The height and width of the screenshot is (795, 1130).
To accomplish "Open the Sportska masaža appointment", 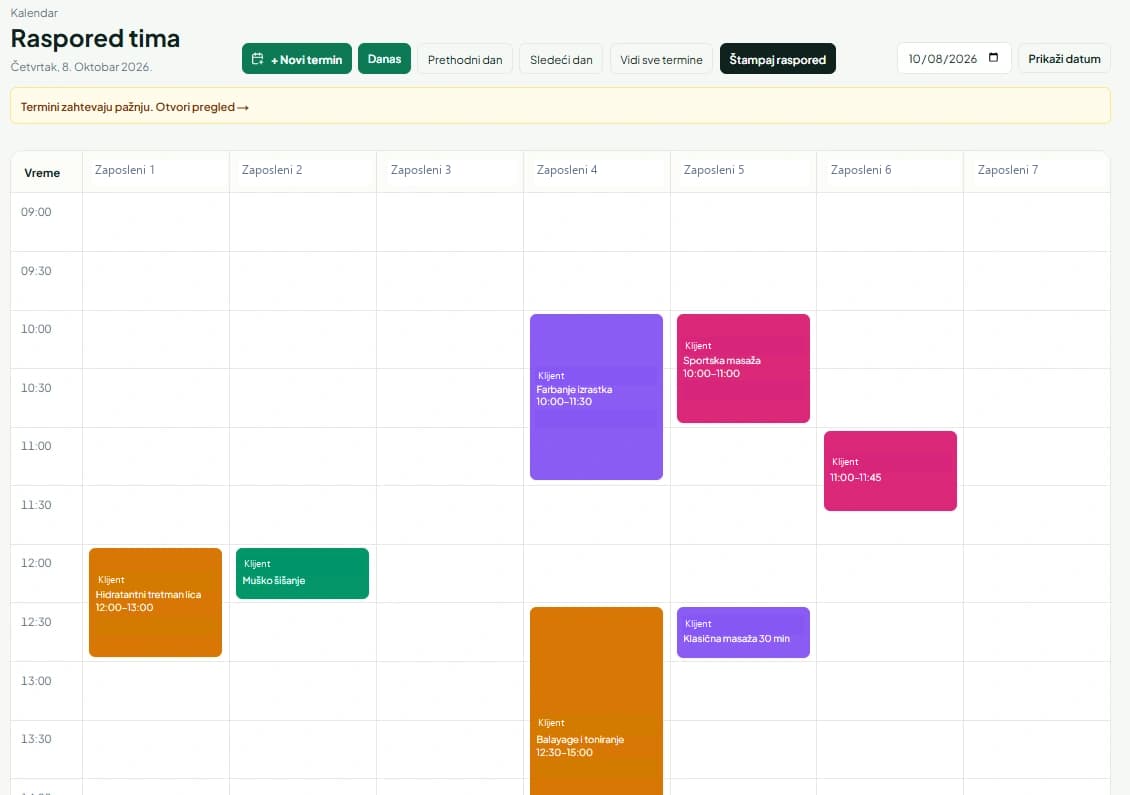I will (743, 368).
